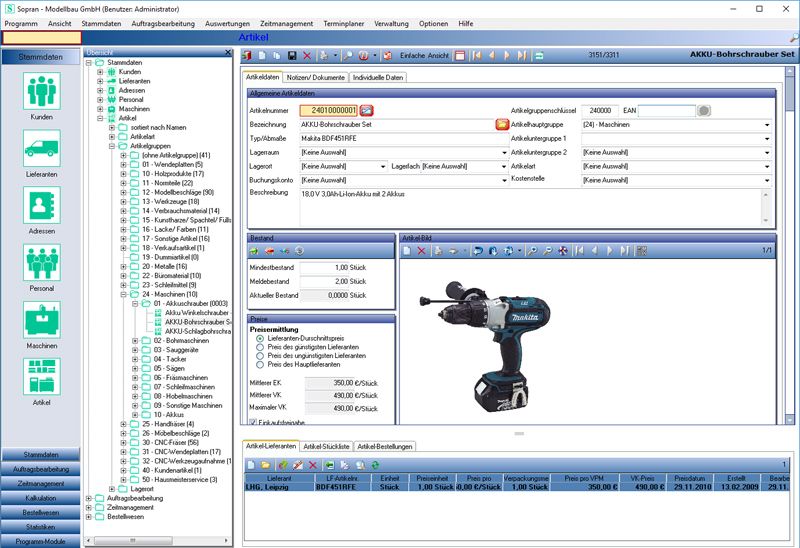This screenshot has height=548, width=800.
Task: Open the Lagerraum dropdown
Action: 504,153
